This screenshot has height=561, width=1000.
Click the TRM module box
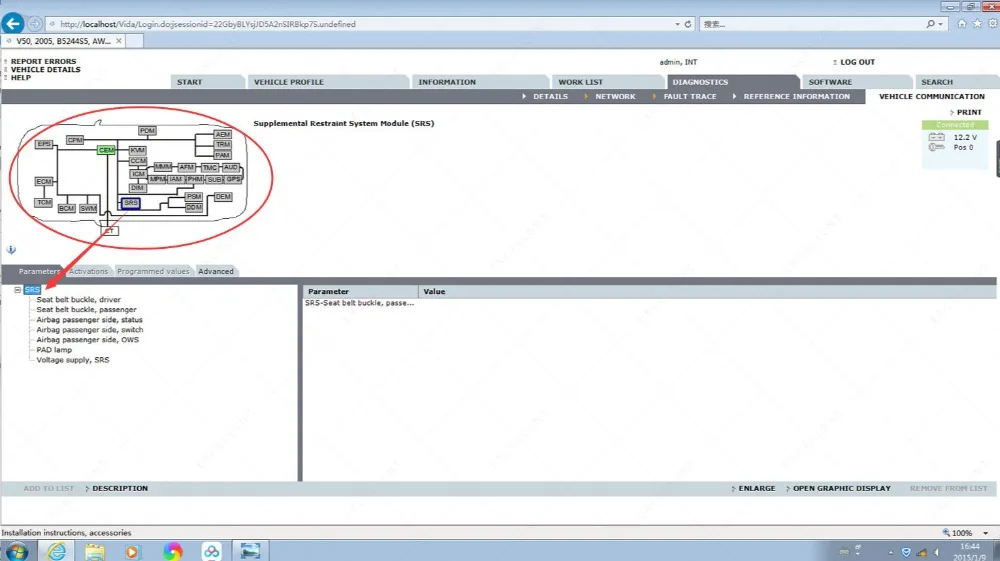(x=222, y=145)
